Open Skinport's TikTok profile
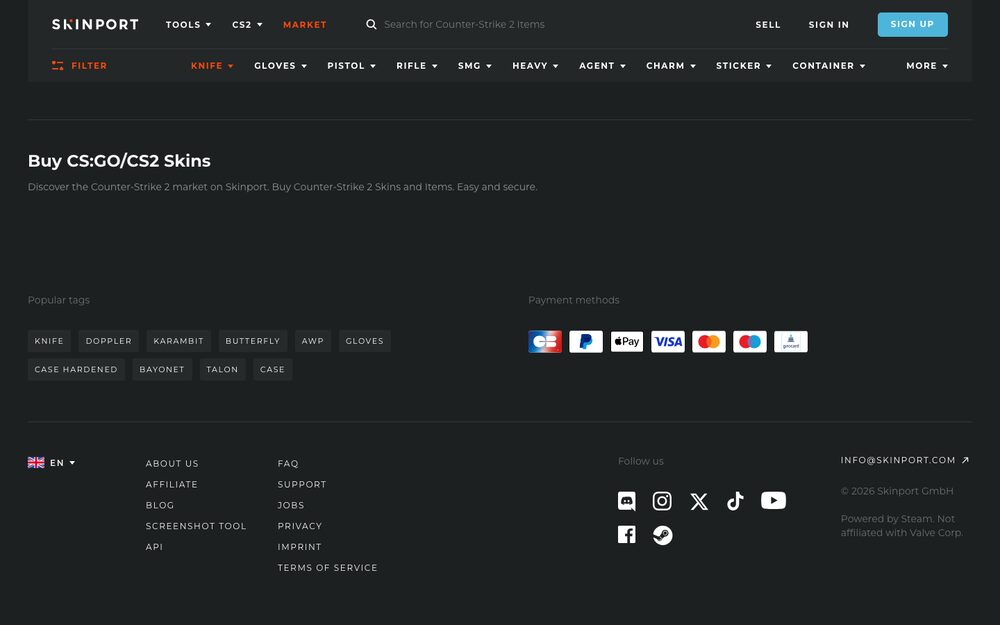 [x=735, y=501]
